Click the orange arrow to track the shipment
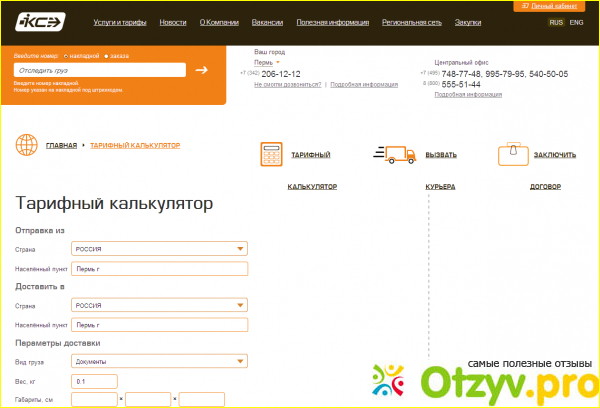Viewport: 600px width, 408px height. pyautogui.click(x=202, y=70)
